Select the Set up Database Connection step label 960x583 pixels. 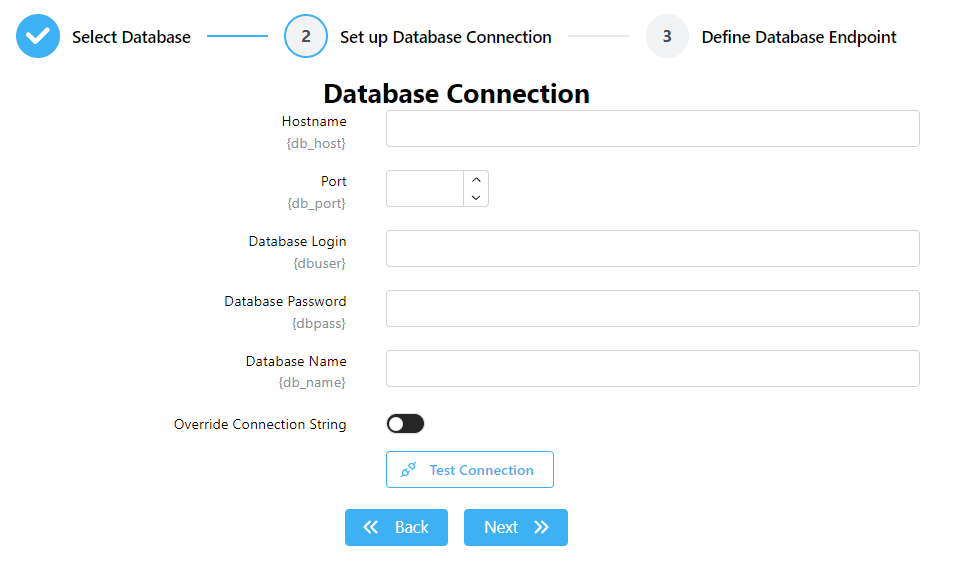[x=445, y=37]
